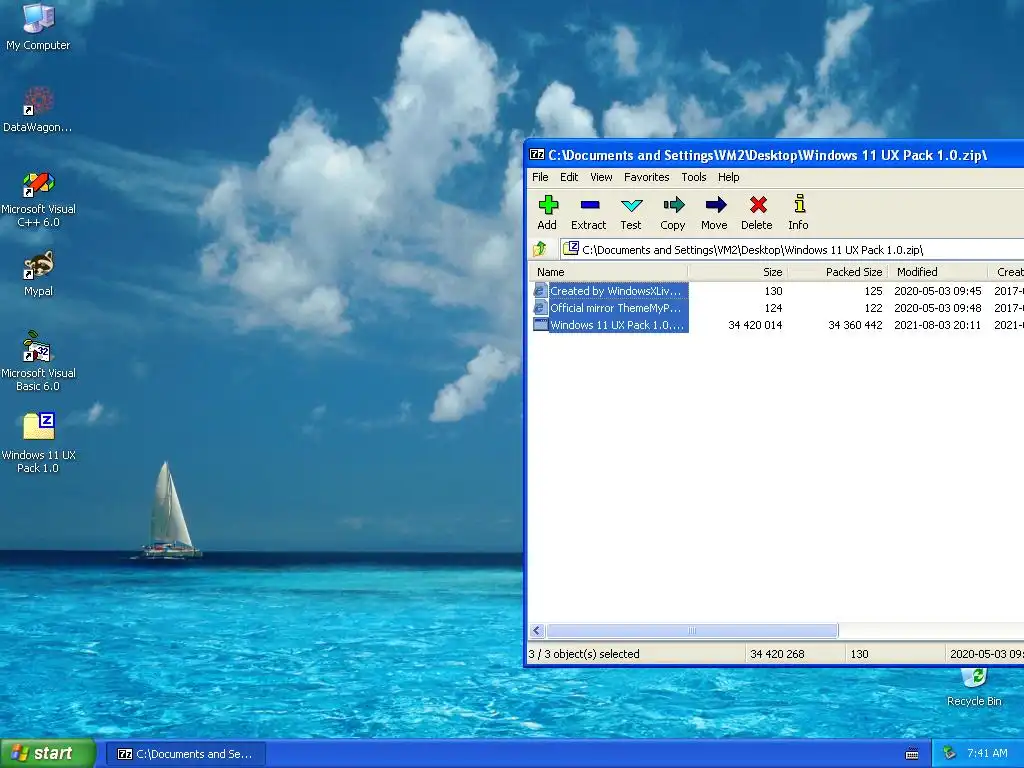Click the Add toolbar icon in 7-Zip

tap(547, 205)
